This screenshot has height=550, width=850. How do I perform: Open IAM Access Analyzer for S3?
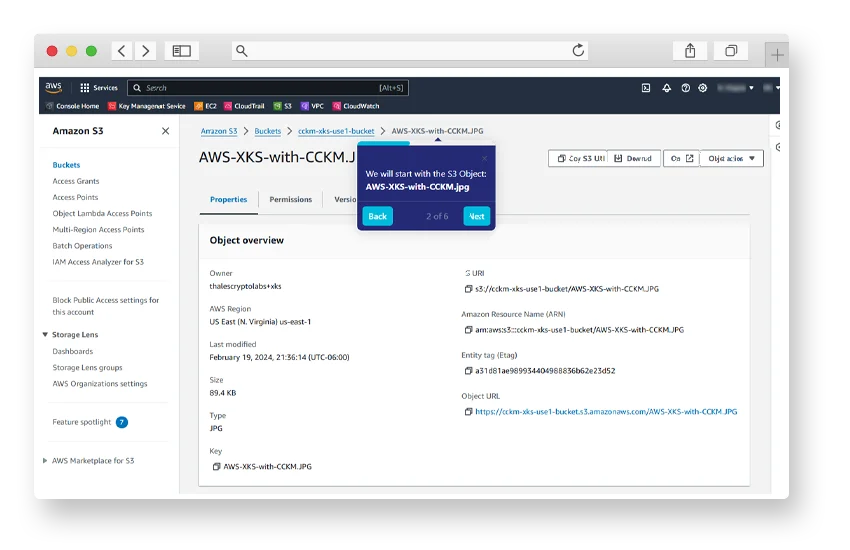point(98,262)
